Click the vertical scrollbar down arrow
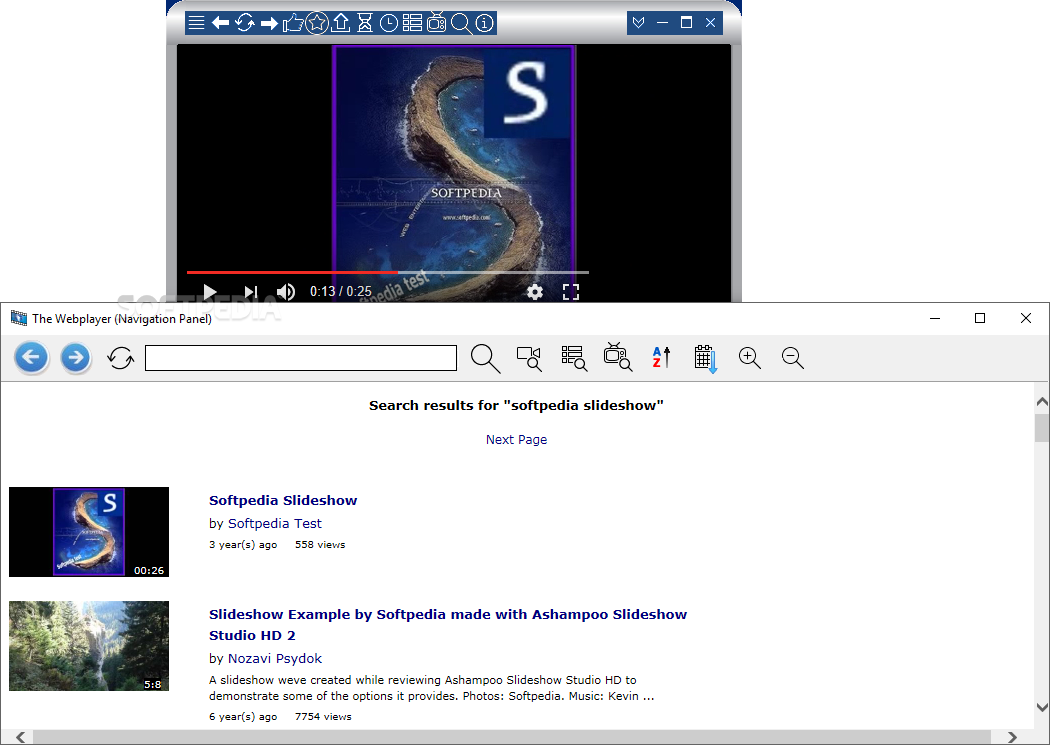Screen dimensions: 1050x745 click(x=1042, y=707)
